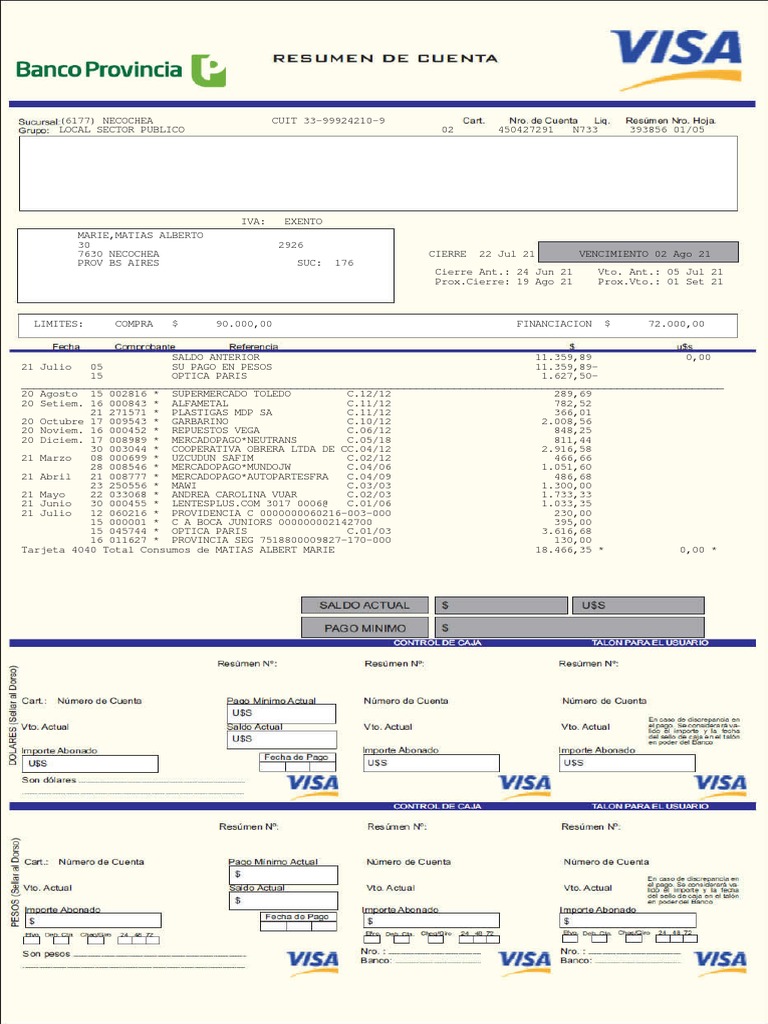Click cardholder name MARIE,MATIAS ALBERTO
The height and width of the screenshot is (1024, 768).
140,235
